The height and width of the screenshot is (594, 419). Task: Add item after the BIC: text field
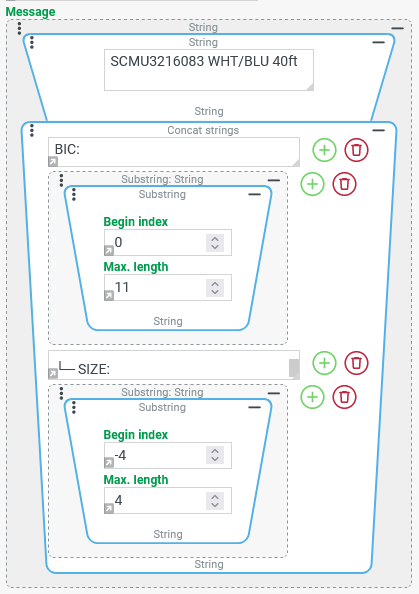click(x=324, y=150)
